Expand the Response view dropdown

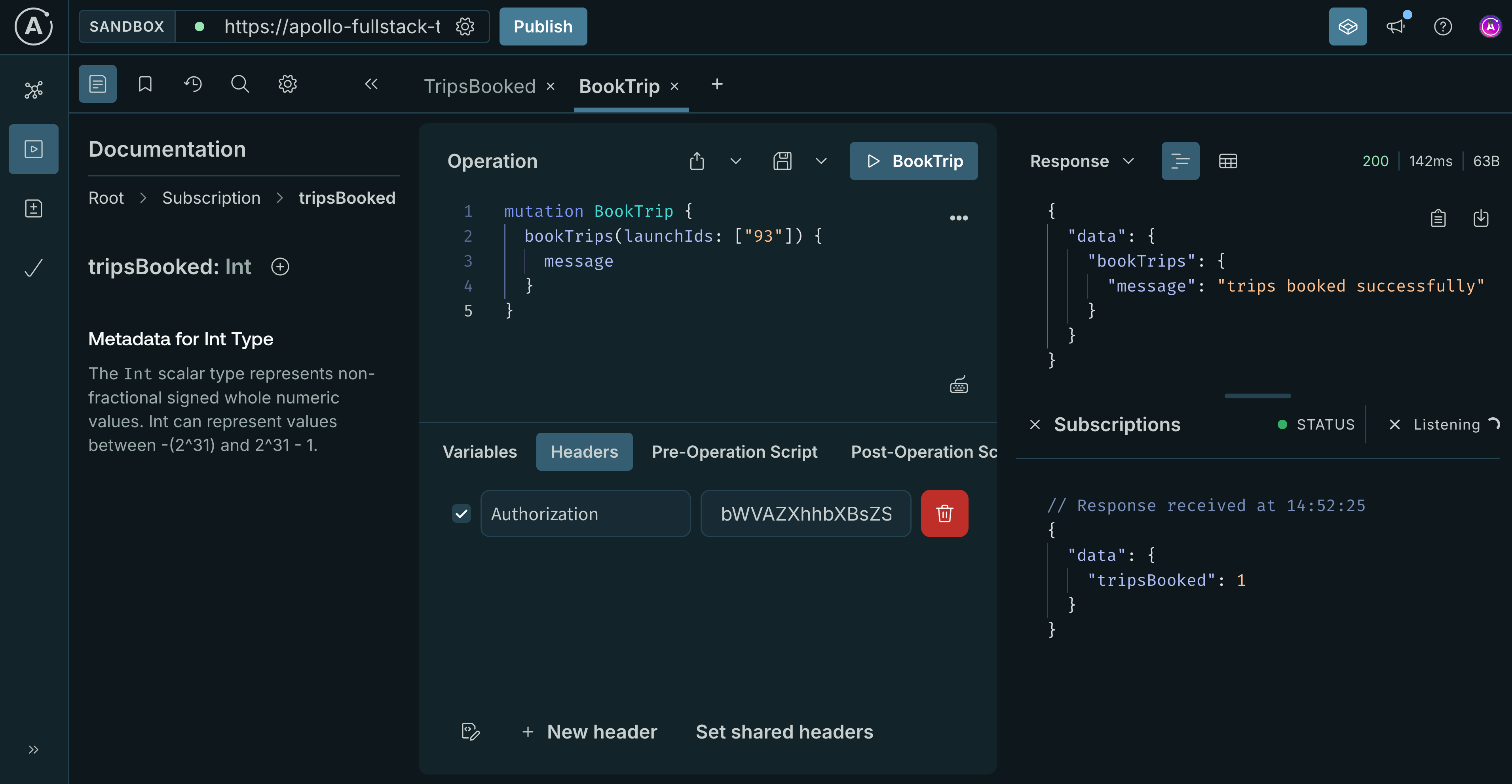click(1128, 161)
